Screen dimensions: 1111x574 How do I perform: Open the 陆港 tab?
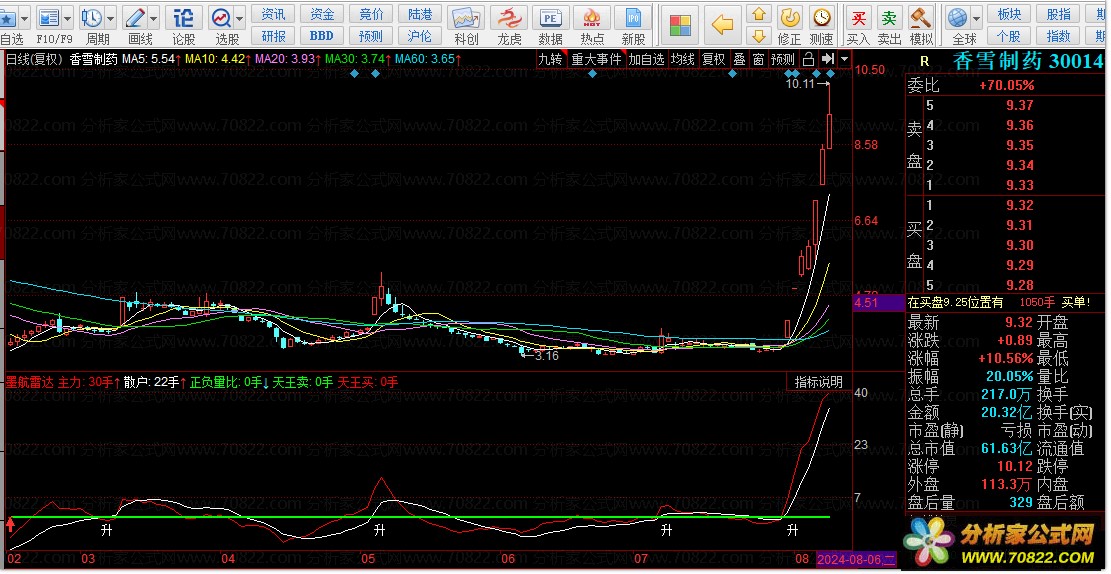pos(420,14)
